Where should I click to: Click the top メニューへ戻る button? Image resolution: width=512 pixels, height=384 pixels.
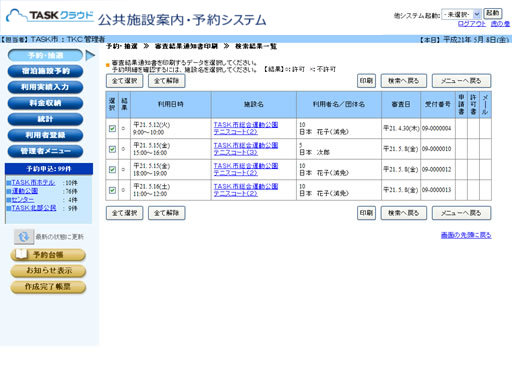pos(461,81)
